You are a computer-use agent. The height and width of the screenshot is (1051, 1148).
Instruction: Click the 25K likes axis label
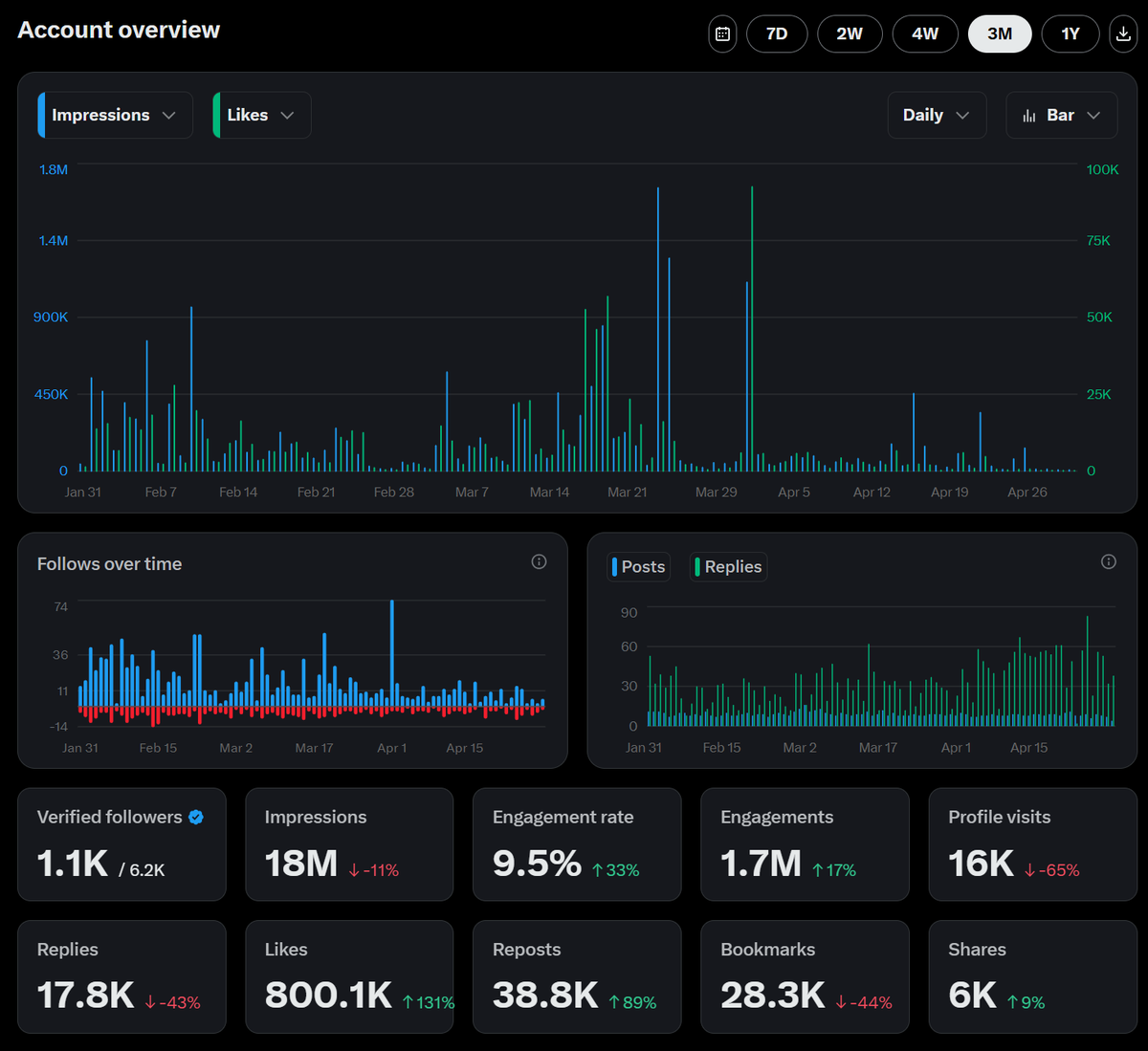[x=1099, y=394]
